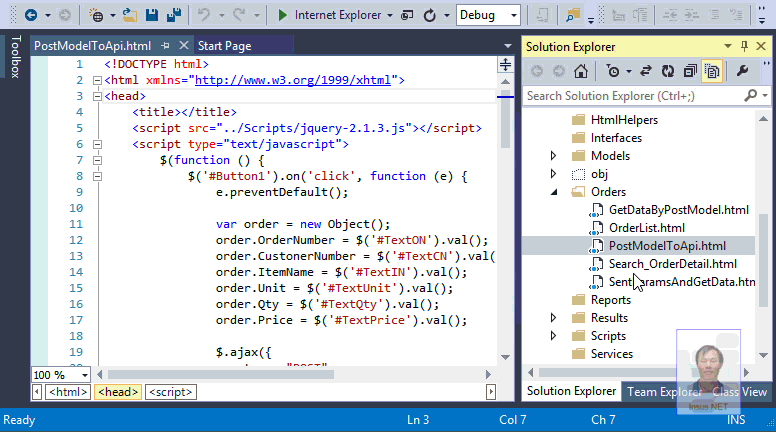Expand the Models folder
The width and height of the screenshot is (776, 432).
pyautogui.click(x=553, y=156)
